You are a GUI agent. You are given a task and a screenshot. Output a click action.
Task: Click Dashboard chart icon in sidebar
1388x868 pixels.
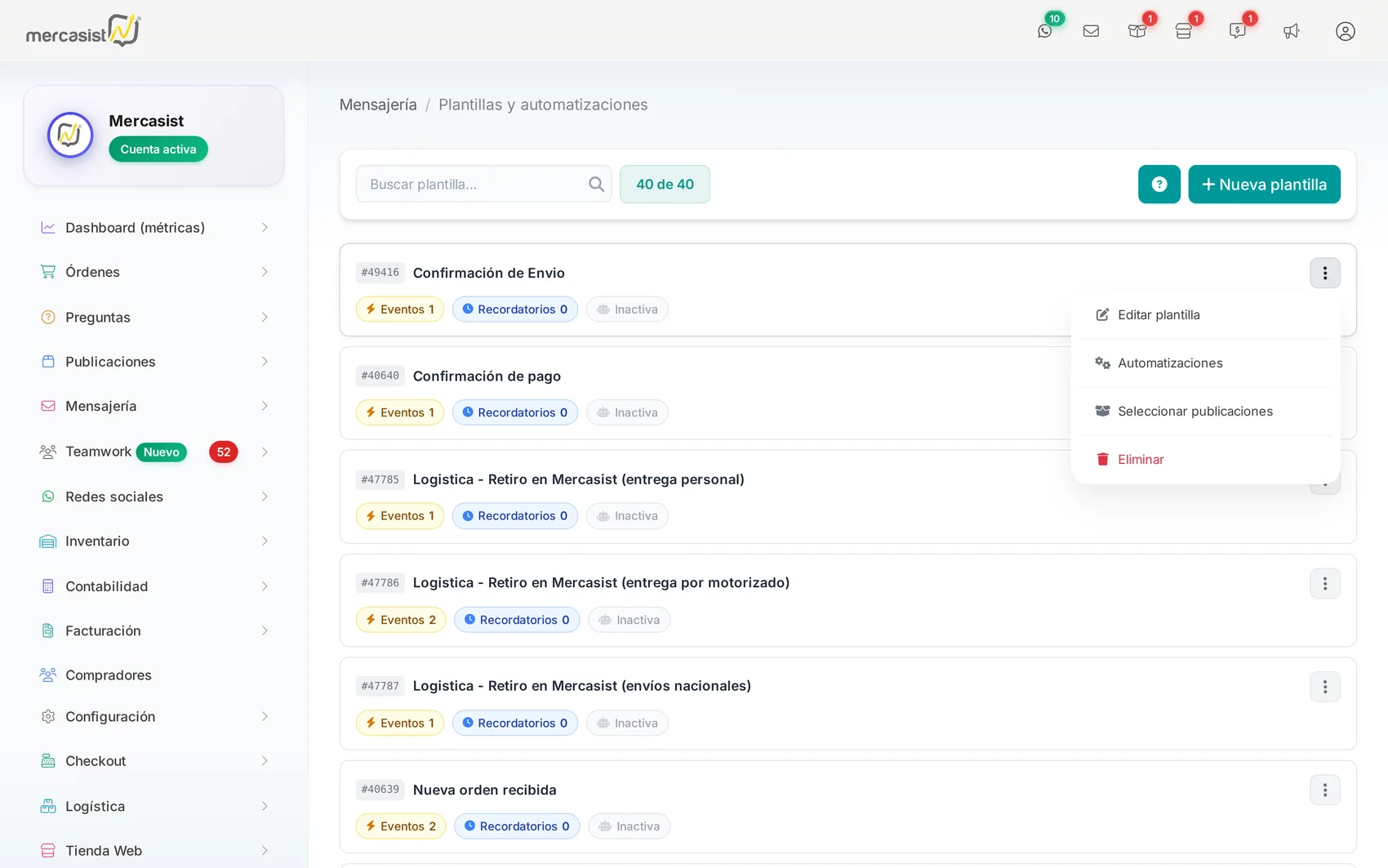[x=48, y=228]
